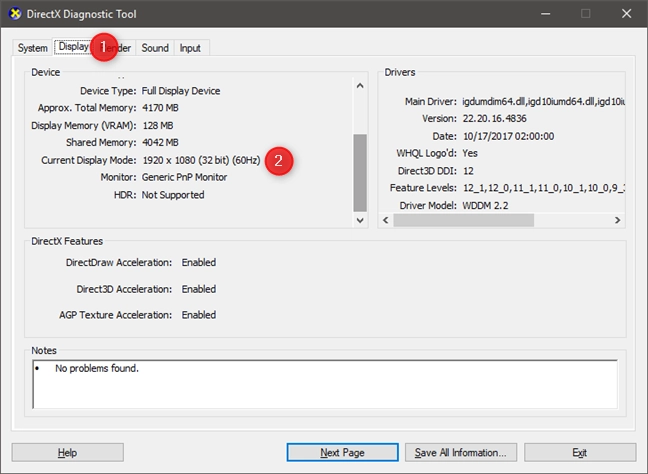Click the 'Main Driver:' label

click(431, 102)
